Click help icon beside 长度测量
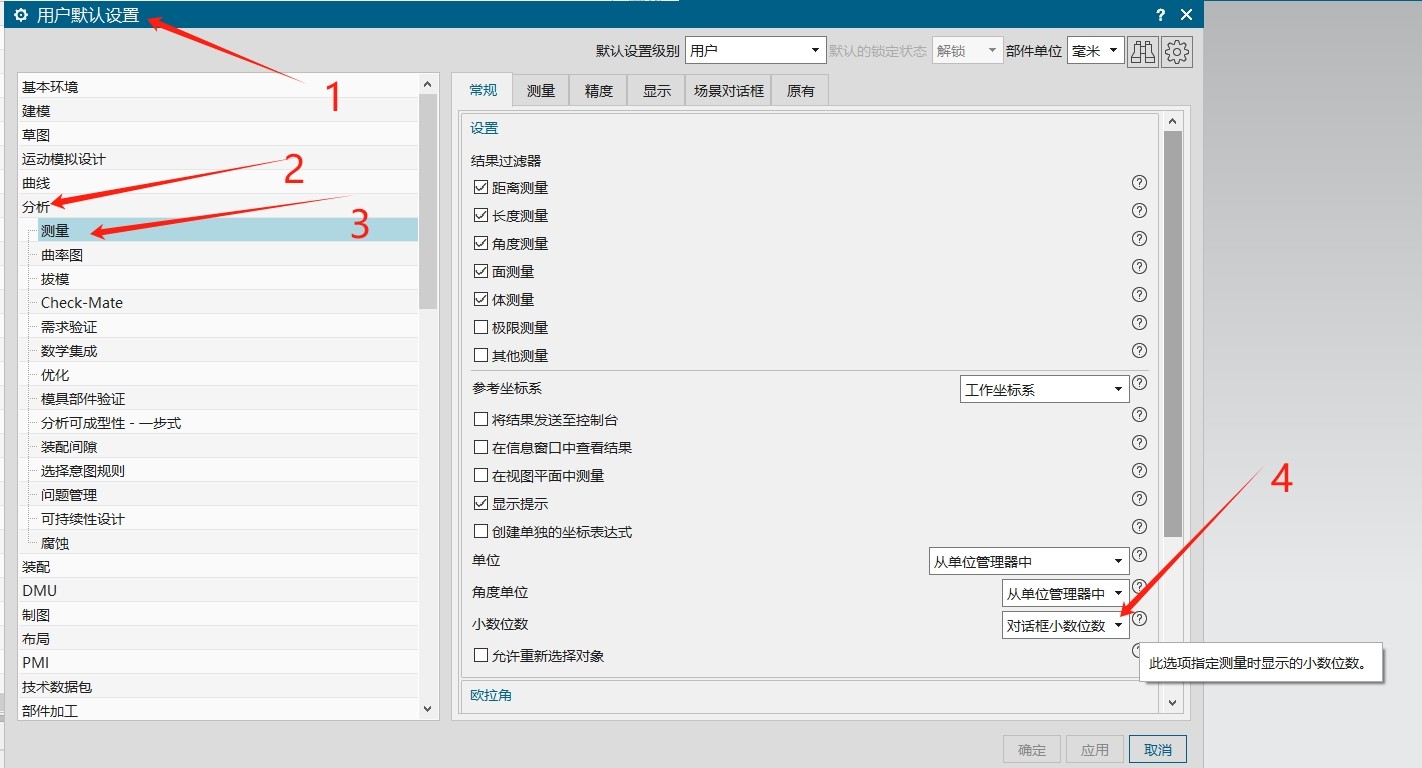Viewport: 1422px width, 768px height. tap(1139, 211)
